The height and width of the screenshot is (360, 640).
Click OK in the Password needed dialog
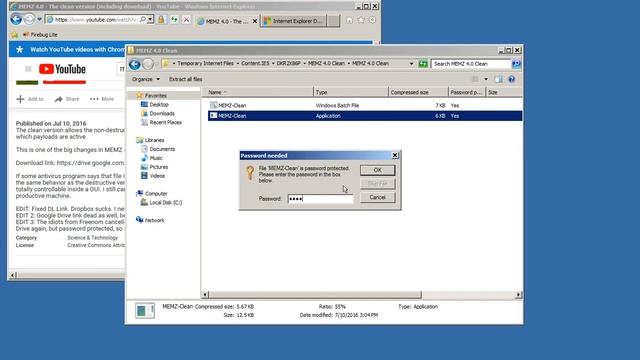[378, 170]
